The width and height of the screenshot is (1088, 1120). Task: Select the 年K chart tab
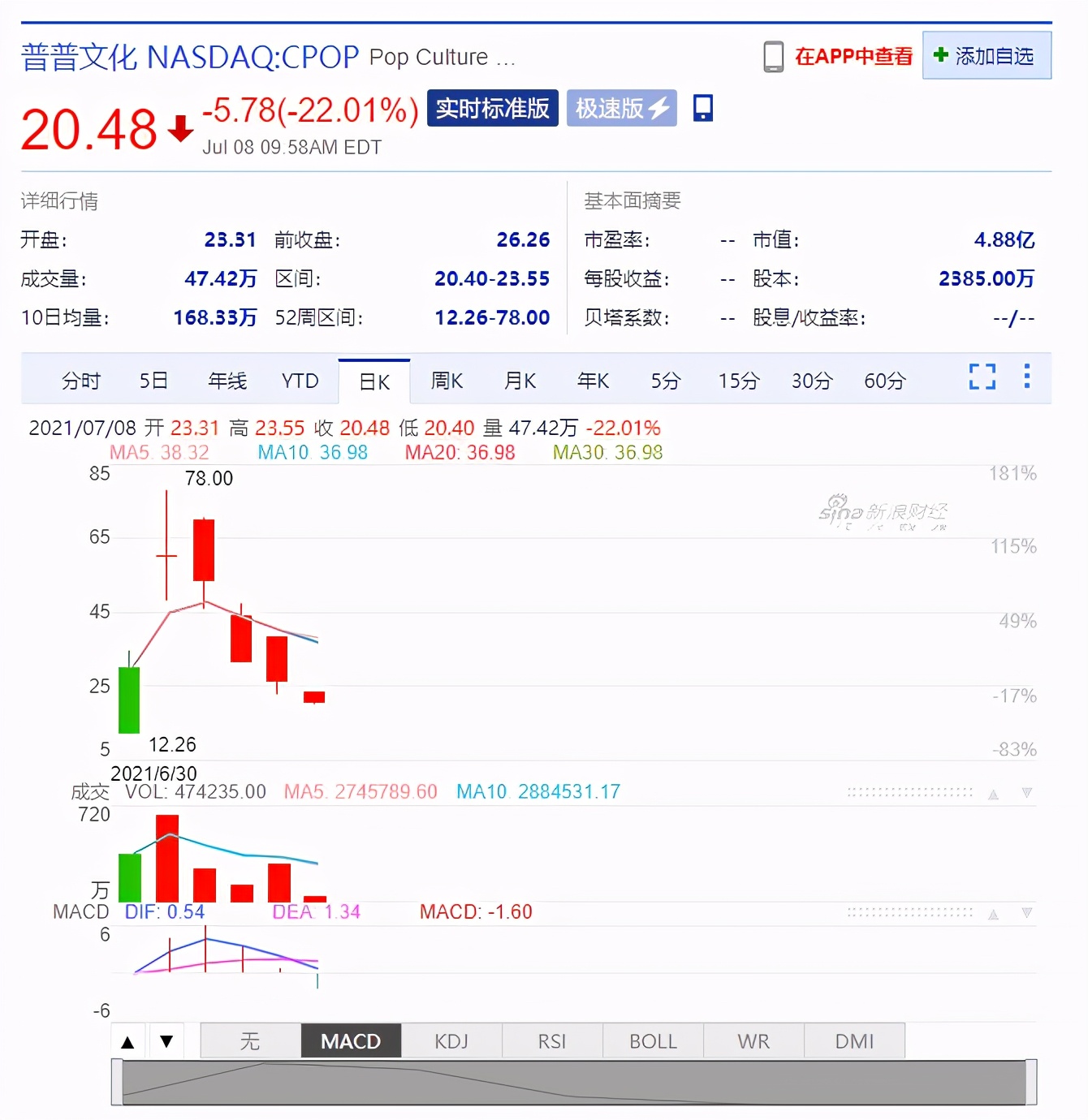(593, 381)
